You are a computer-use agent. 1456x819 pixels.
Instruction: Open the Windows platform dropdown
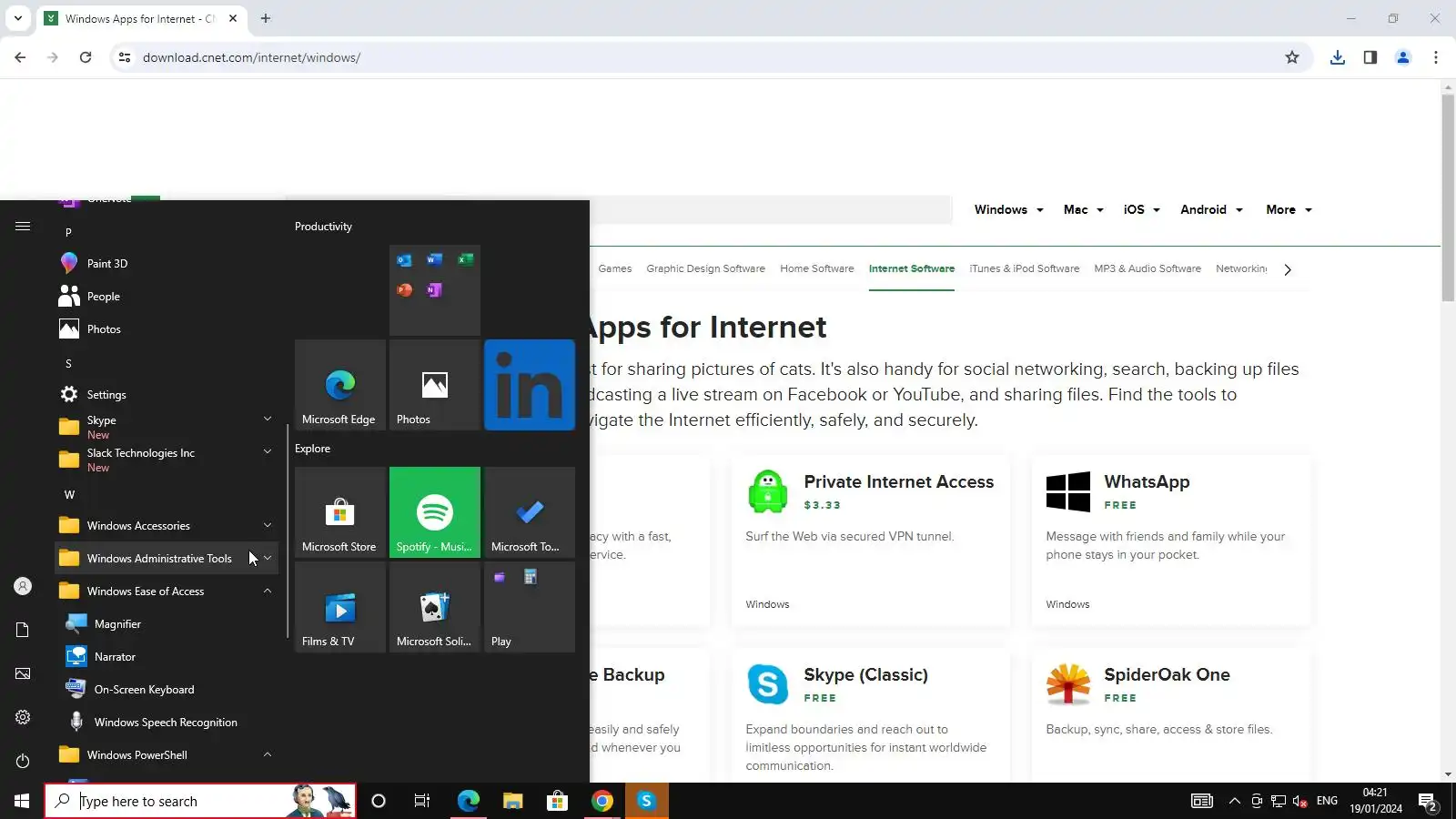[x=1009, y=210]
